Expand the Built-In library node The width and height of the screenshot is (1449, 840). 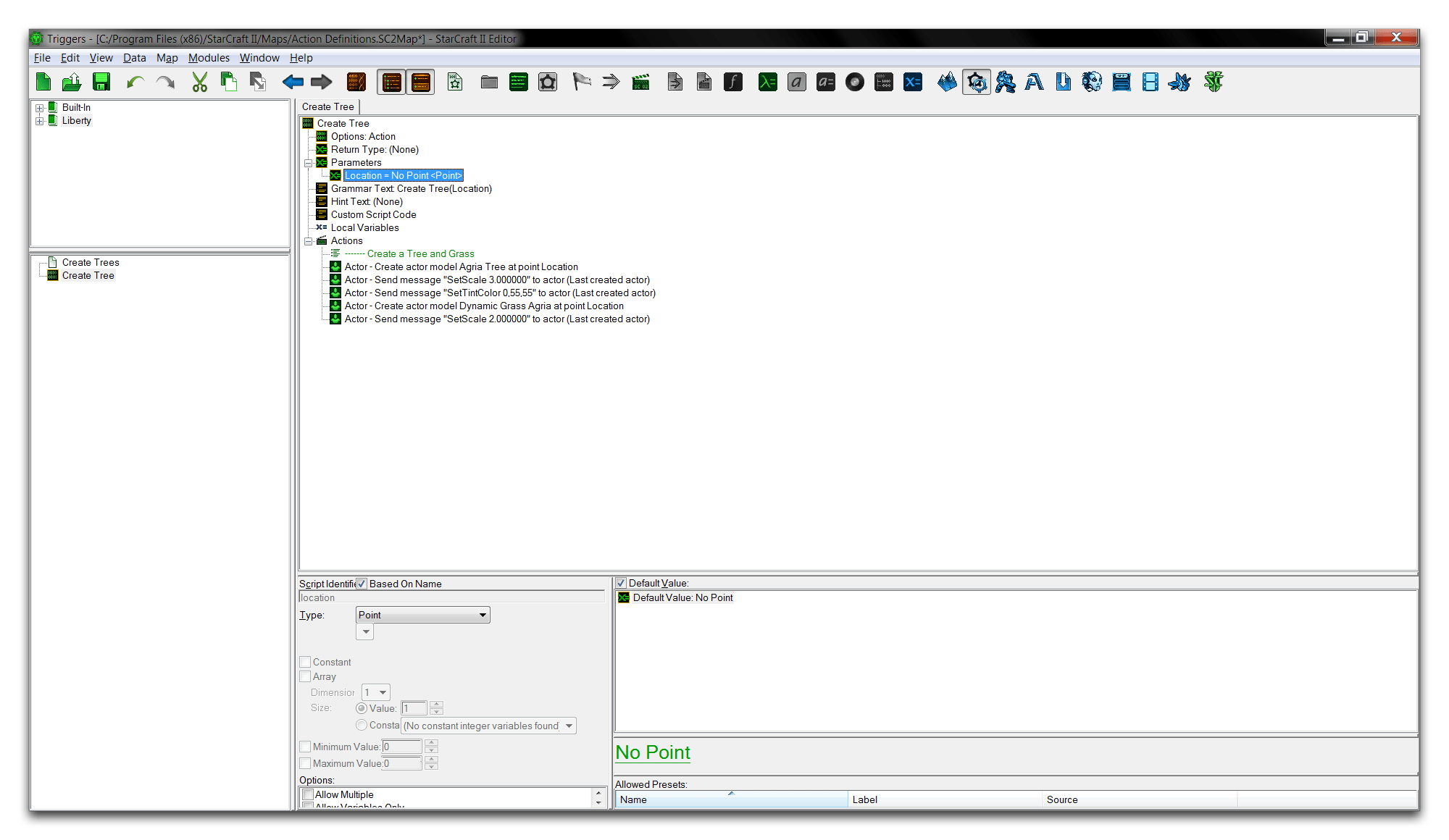(40, 108)
